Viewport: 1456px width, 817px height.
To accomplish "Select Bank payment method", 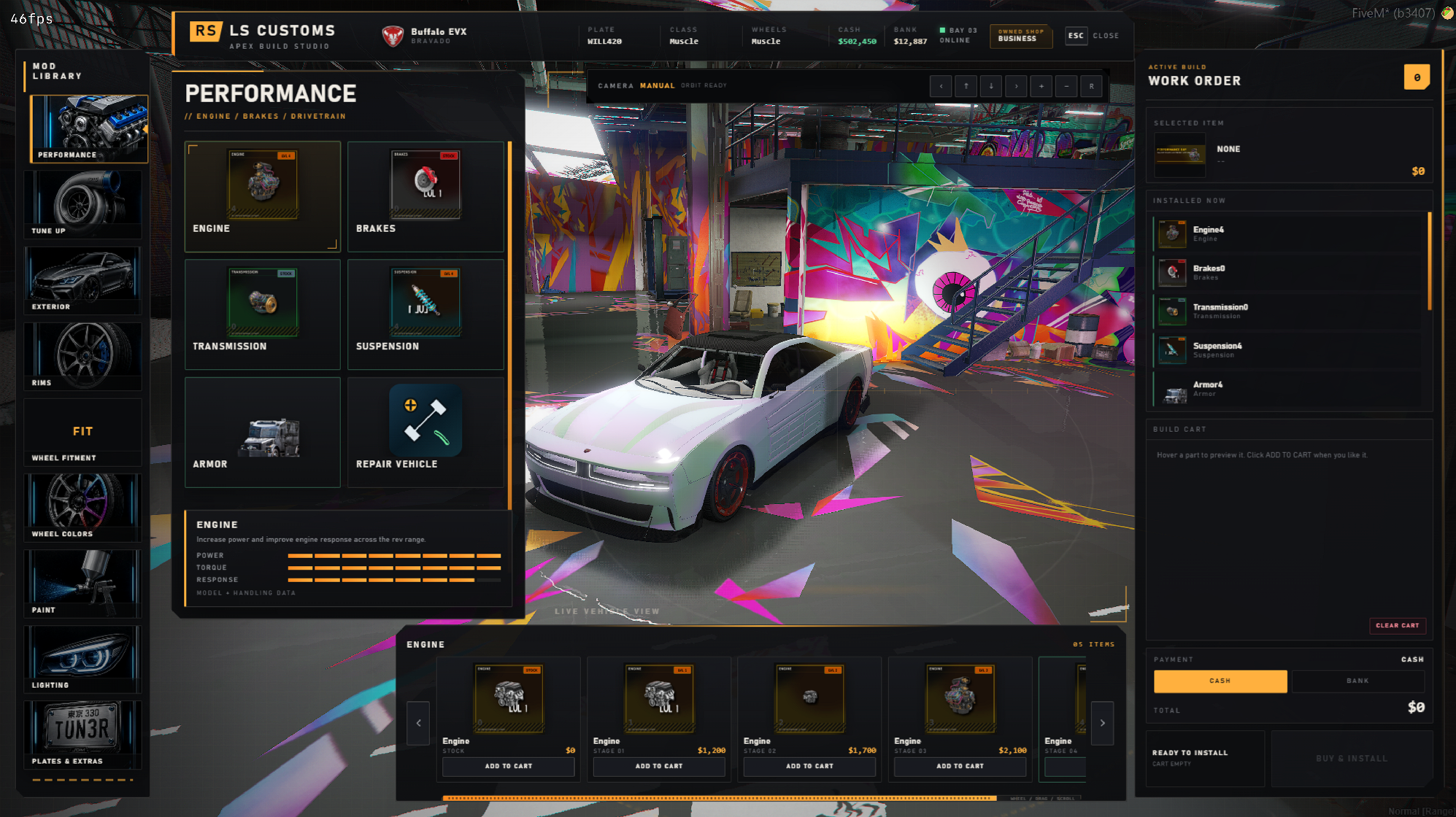I will click(1357, 681).
